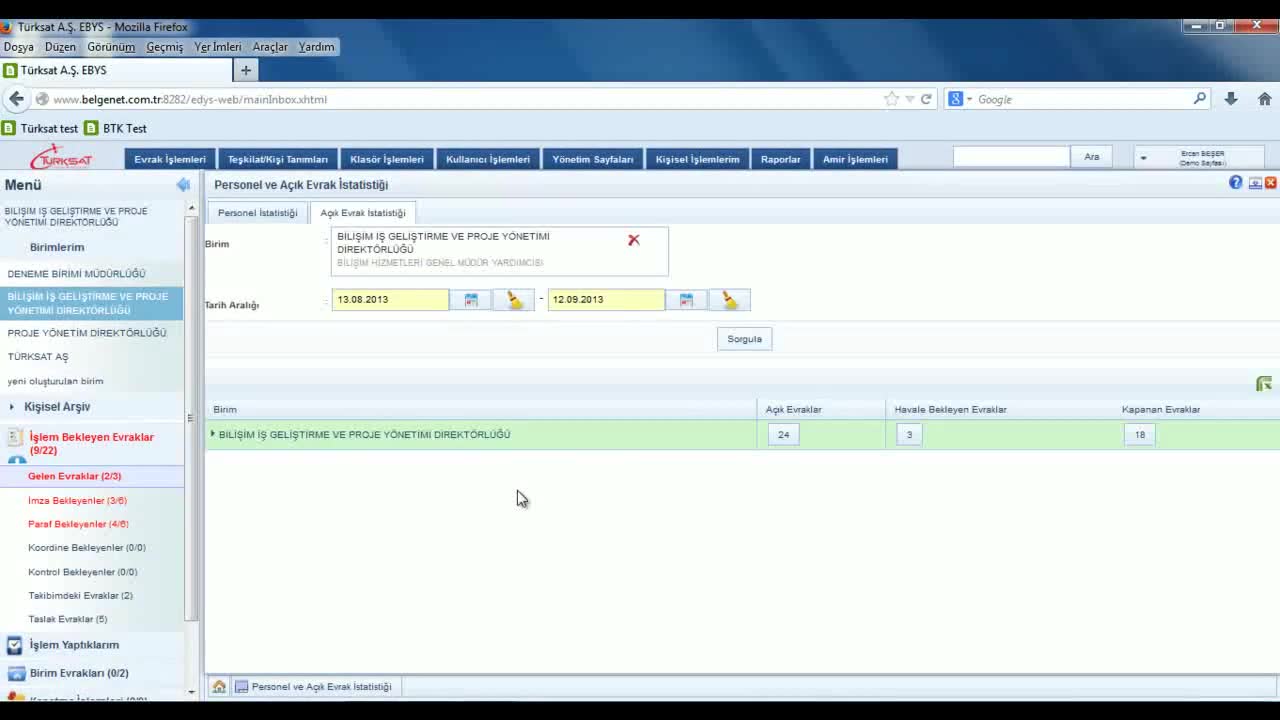
Task: Expand the Kişisel Arşiv section
Action: coord(12,407)
